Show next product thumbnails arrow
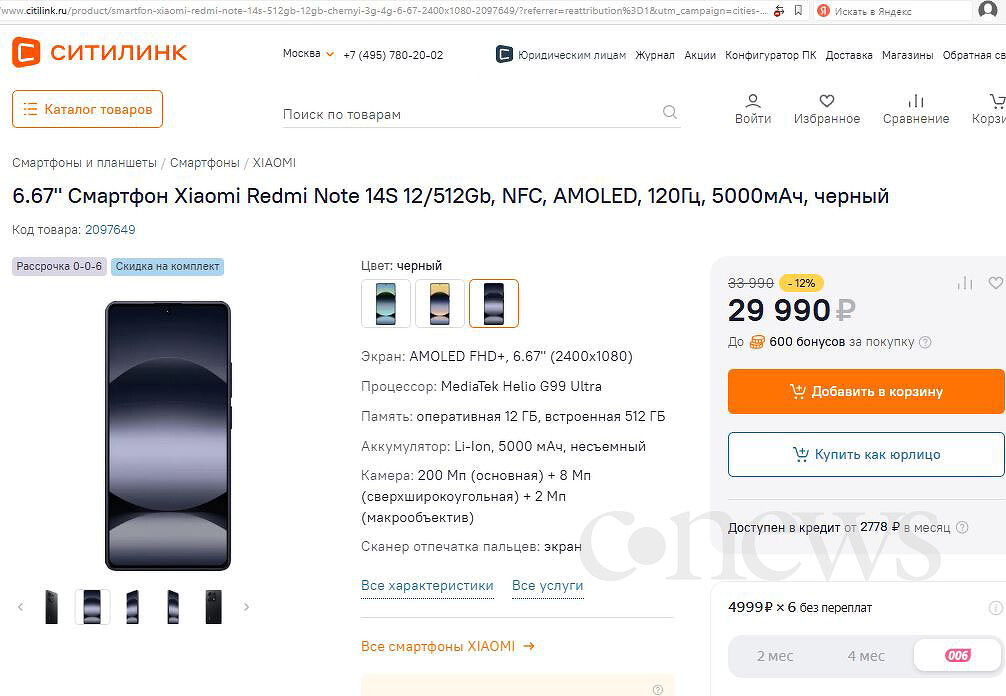This screenshot has height=696, width=1006. click(x=246, y=607)
